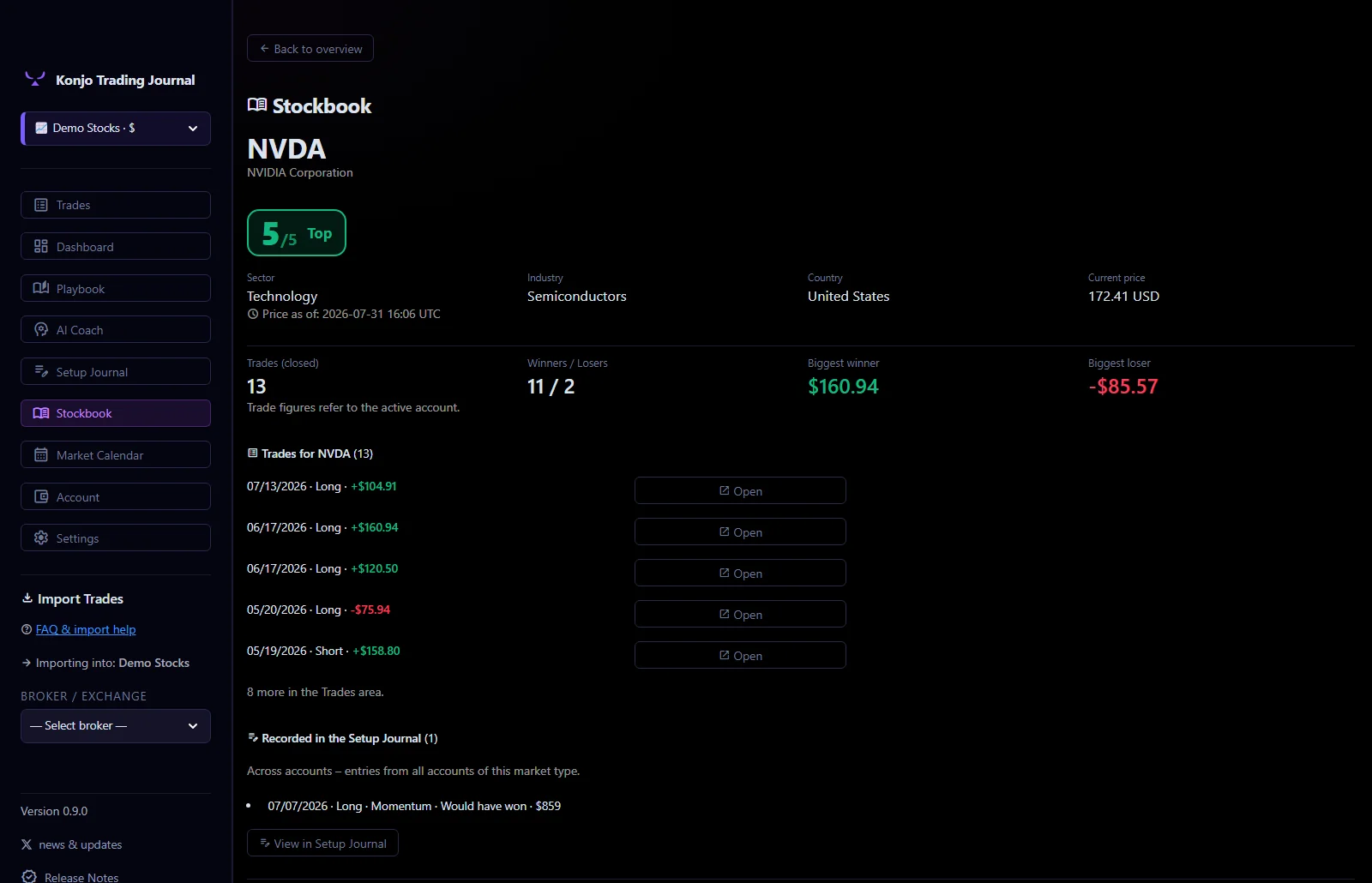Expand the Select broker dropdown

pyautogui.click(x=116, y=726)
